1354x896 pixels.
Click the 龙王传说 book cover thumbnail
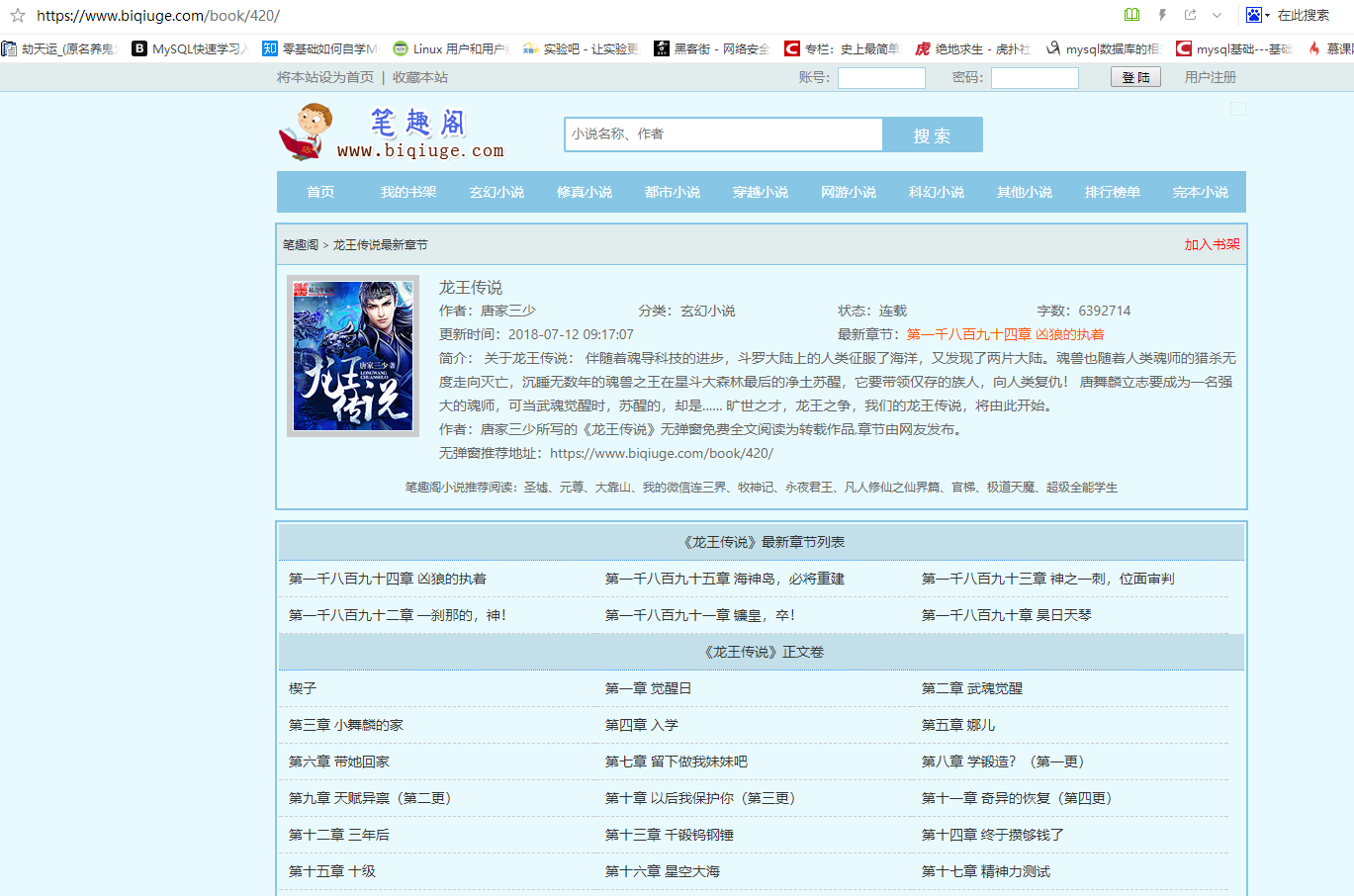tap(353, 356)
